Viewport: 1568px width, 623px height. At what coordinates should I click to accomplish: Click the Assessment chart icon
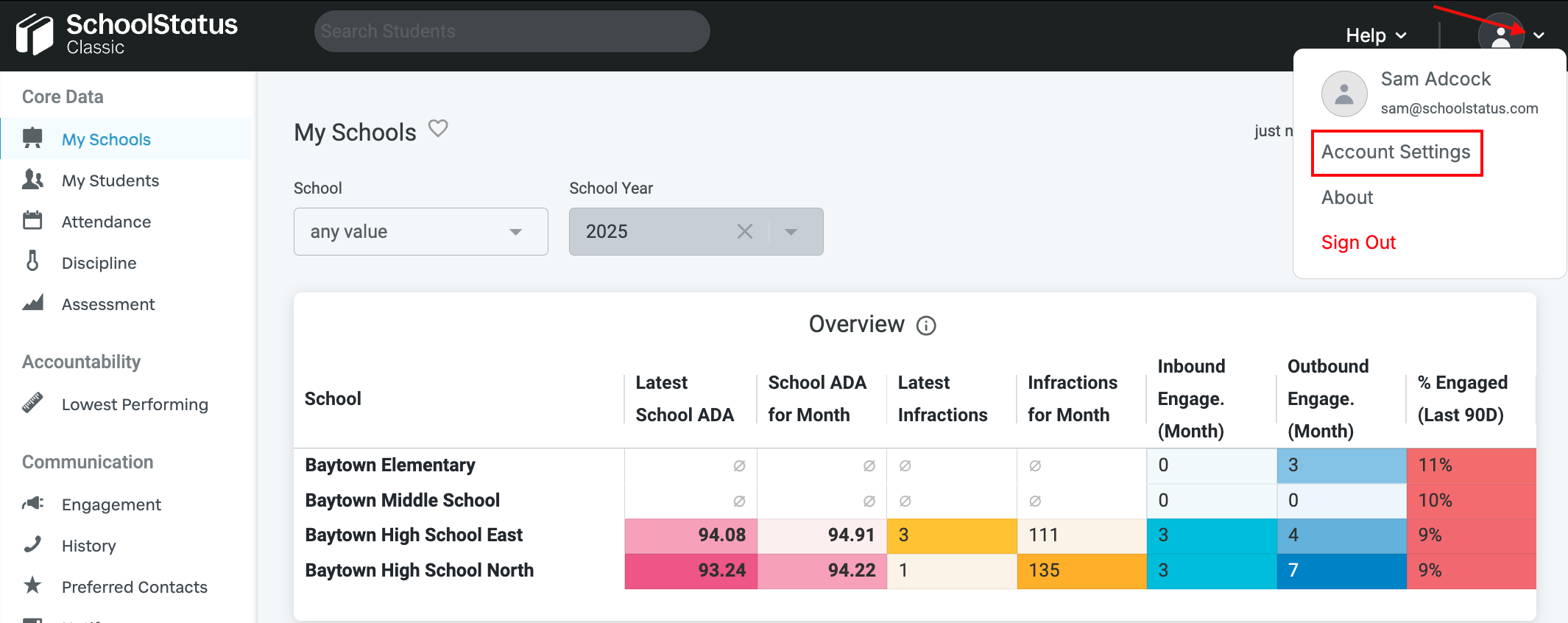point(32,303)
